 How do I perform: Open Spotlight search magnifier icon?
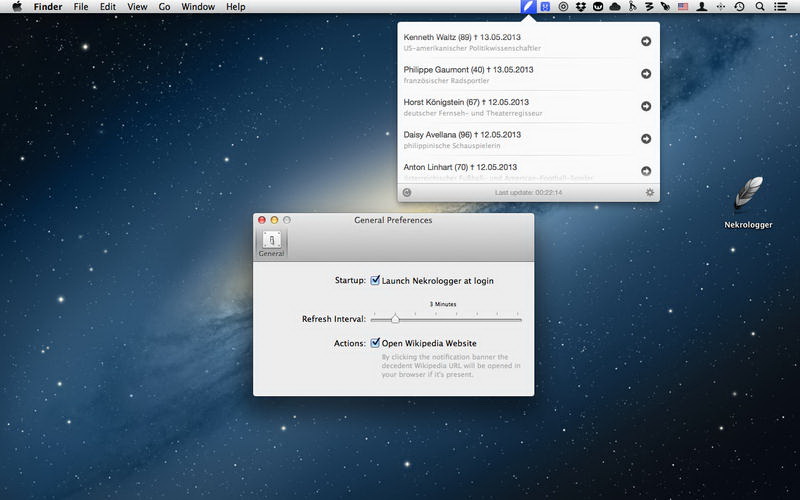760,7
